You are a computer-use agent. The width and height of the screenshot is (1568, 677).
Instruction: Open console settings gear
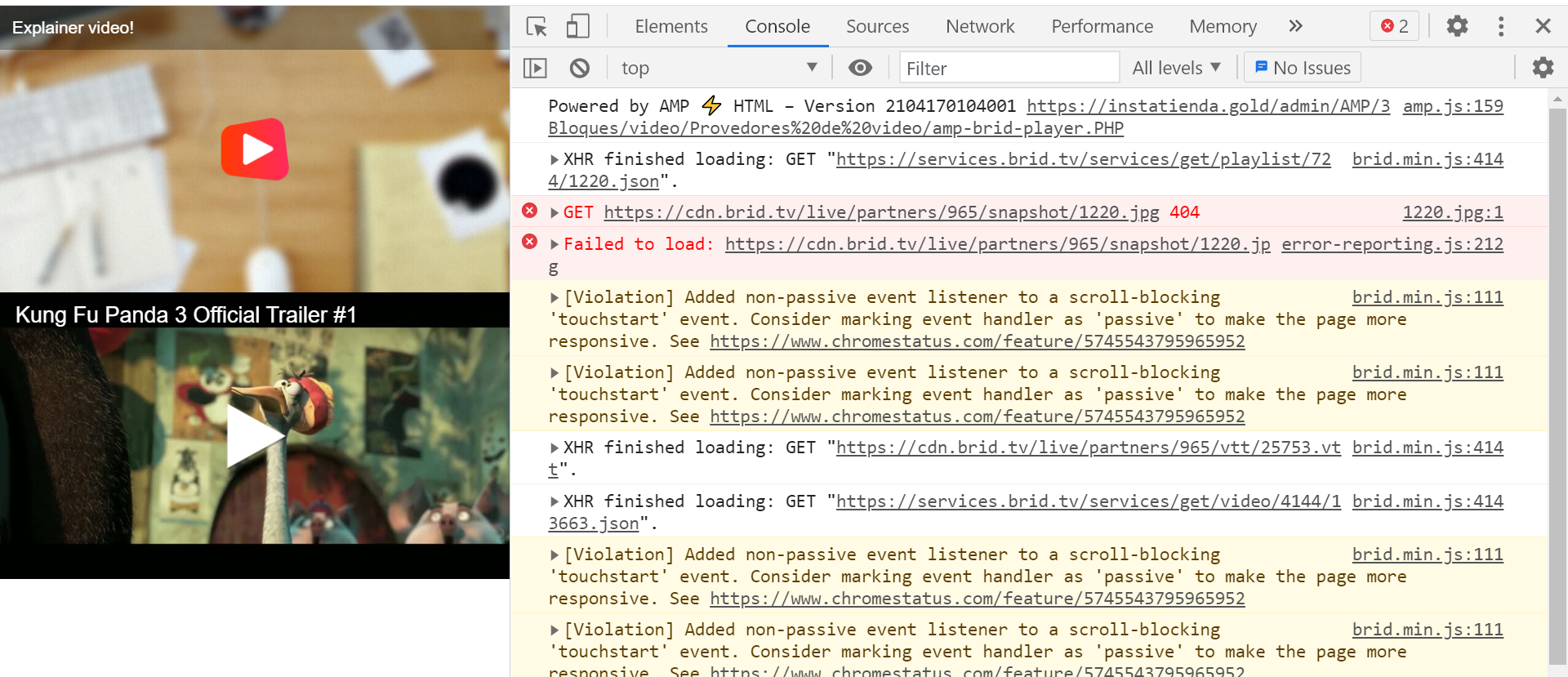click(x=1543, y=68)
